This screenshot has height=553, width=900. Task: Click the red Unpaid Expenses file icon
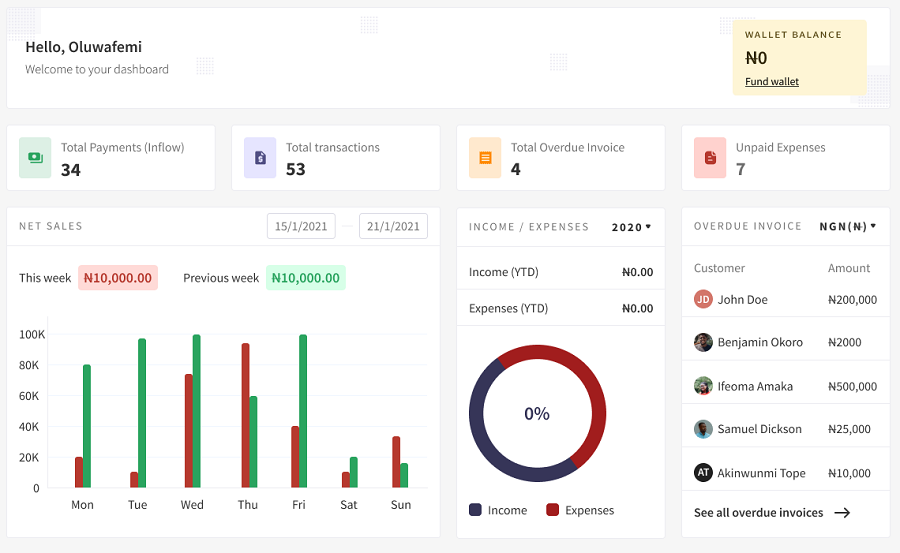pos(710,157)
